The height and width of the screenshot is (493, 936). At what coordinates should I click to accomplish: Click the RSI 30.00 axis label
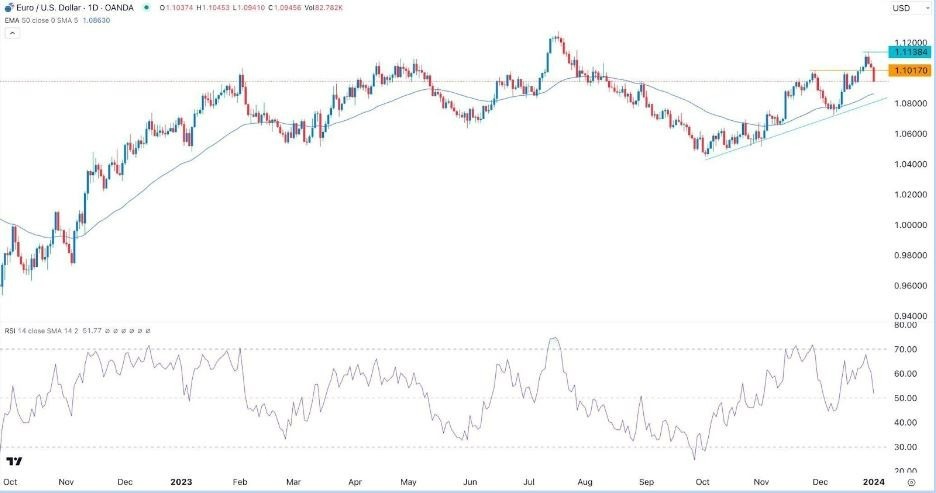[x=906, y=447]
